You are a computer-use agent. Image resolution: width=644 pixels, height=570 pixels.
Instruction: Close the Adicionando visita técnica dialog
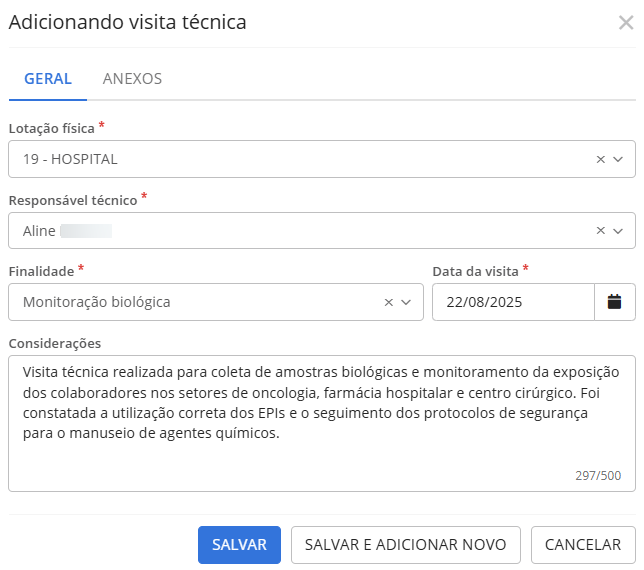(626, 22)
